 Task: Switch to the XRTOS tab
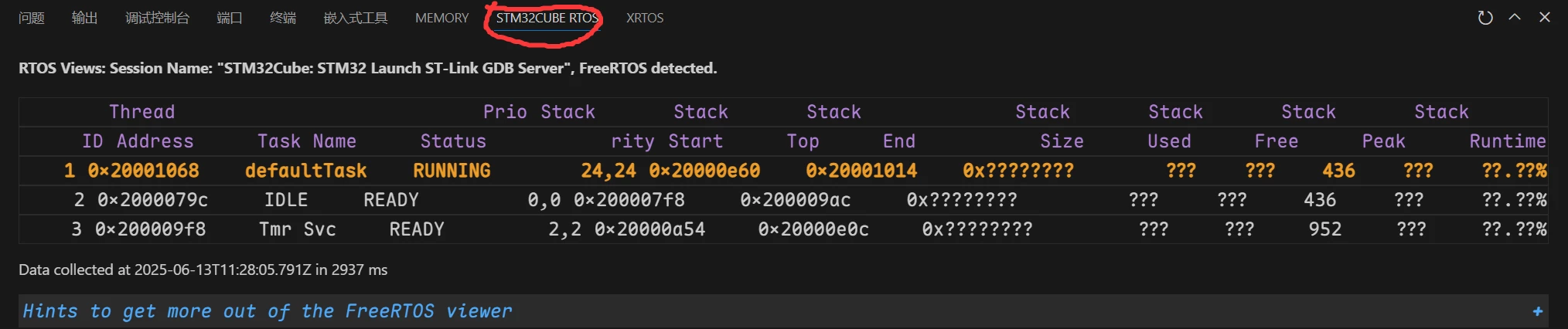tap(645, 18)
